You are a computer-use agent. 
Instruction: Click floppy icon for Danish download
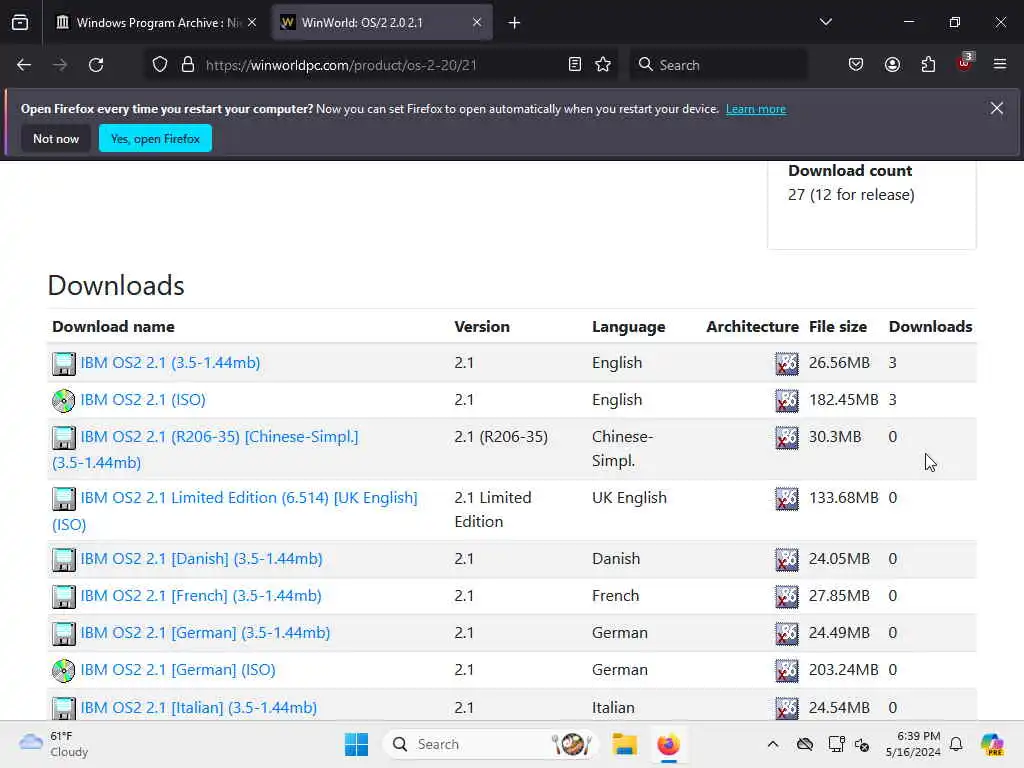tap(64, 560)
